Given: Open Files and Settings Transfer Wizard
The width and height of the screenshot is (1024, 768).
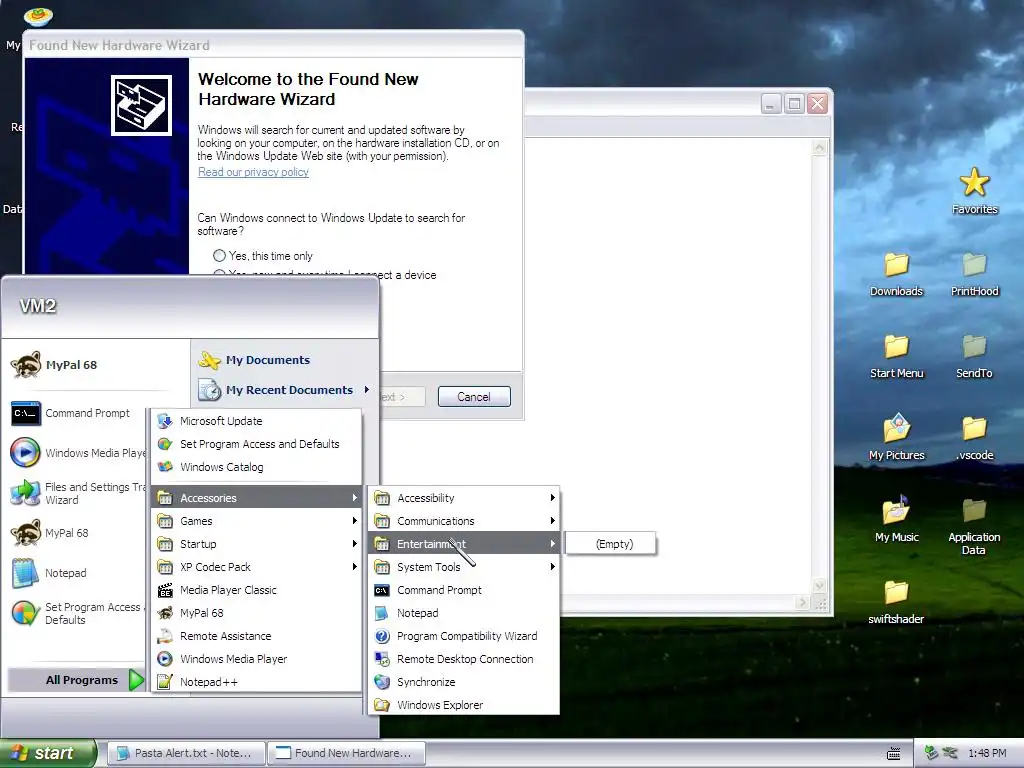Looking at the screenshot, I should [77, 493].
